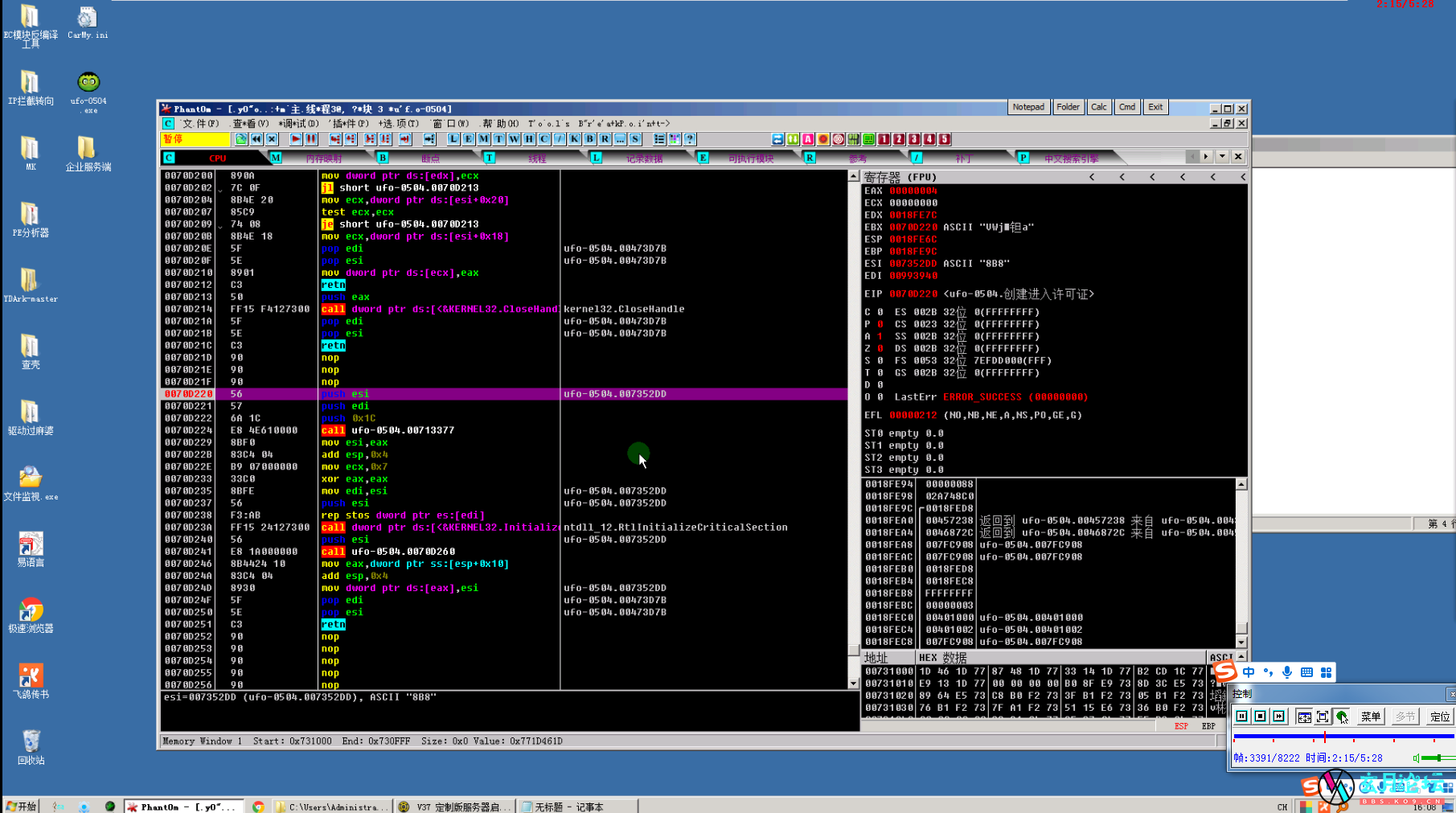Click the red number 5 toolbar icon
Viewport: 1456px width, 813px height.
(945, 139)
